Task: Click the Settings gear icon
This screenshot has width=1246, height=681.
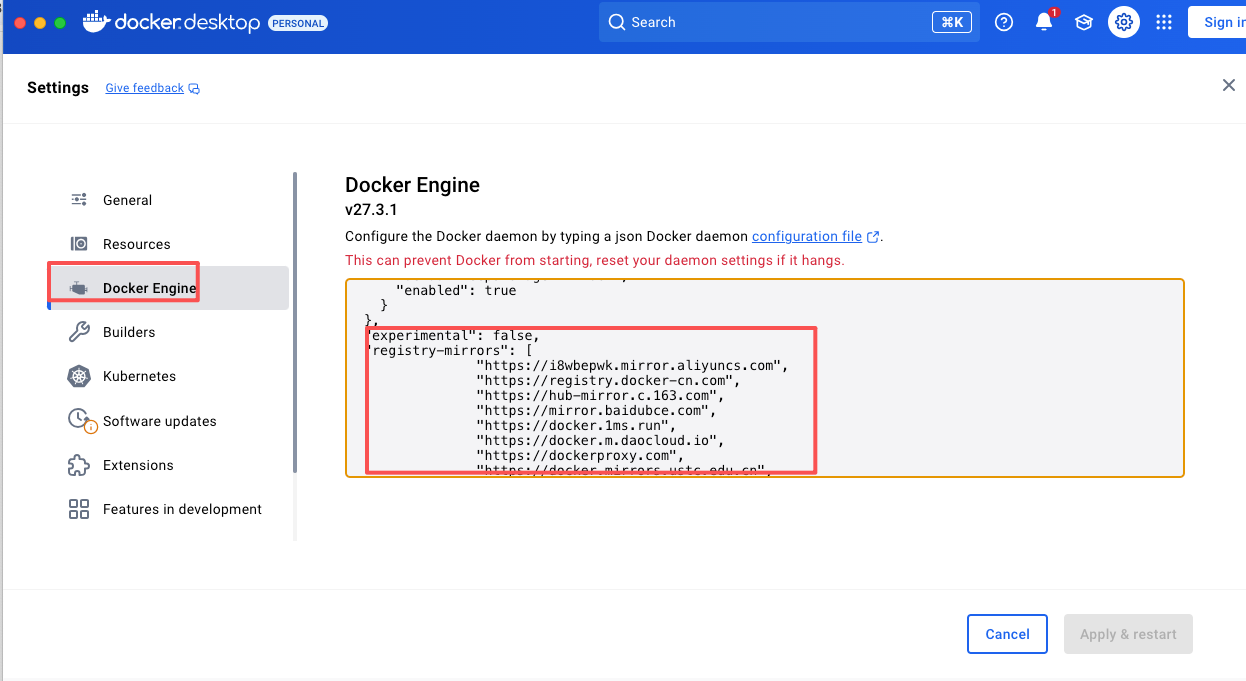Action: coord(1124,22)
